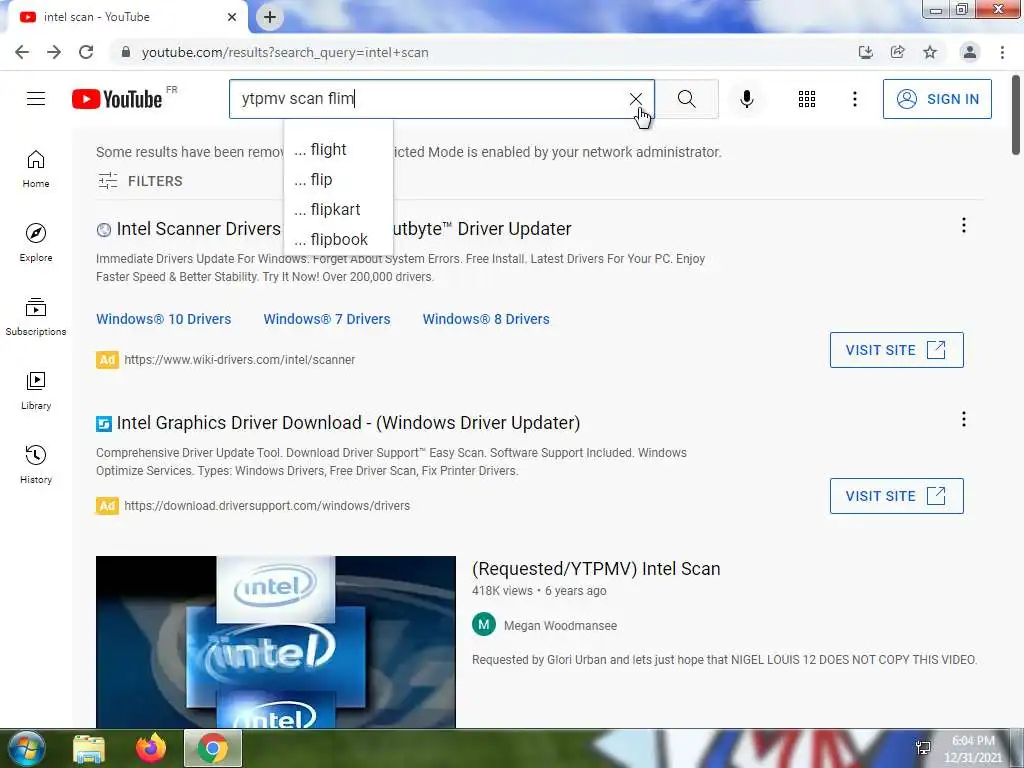Choose the 'flight' search suggestion
Viewport: 1024px width, 768px height.
pos(338,150)
